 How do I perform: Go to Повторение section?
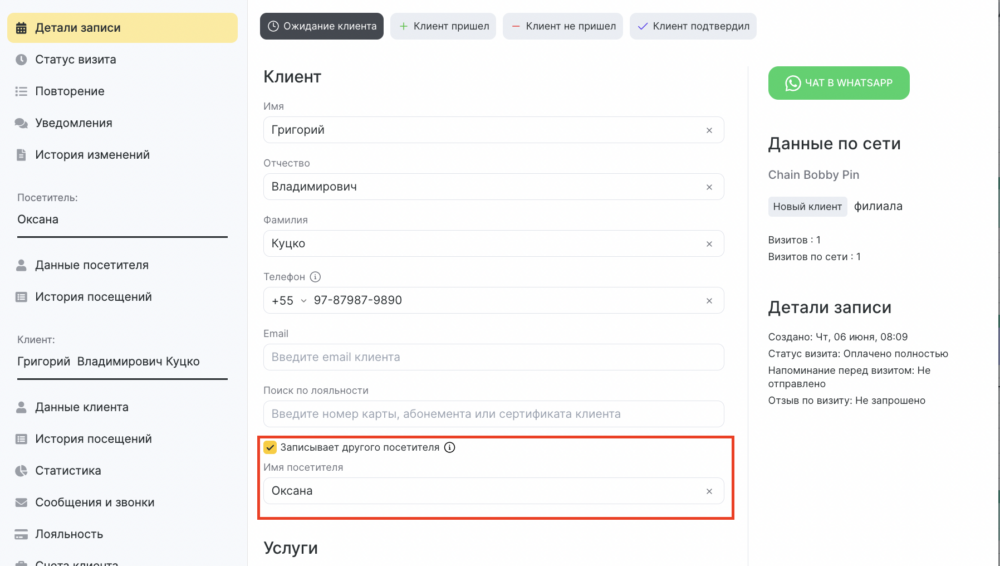coord(70,91)
